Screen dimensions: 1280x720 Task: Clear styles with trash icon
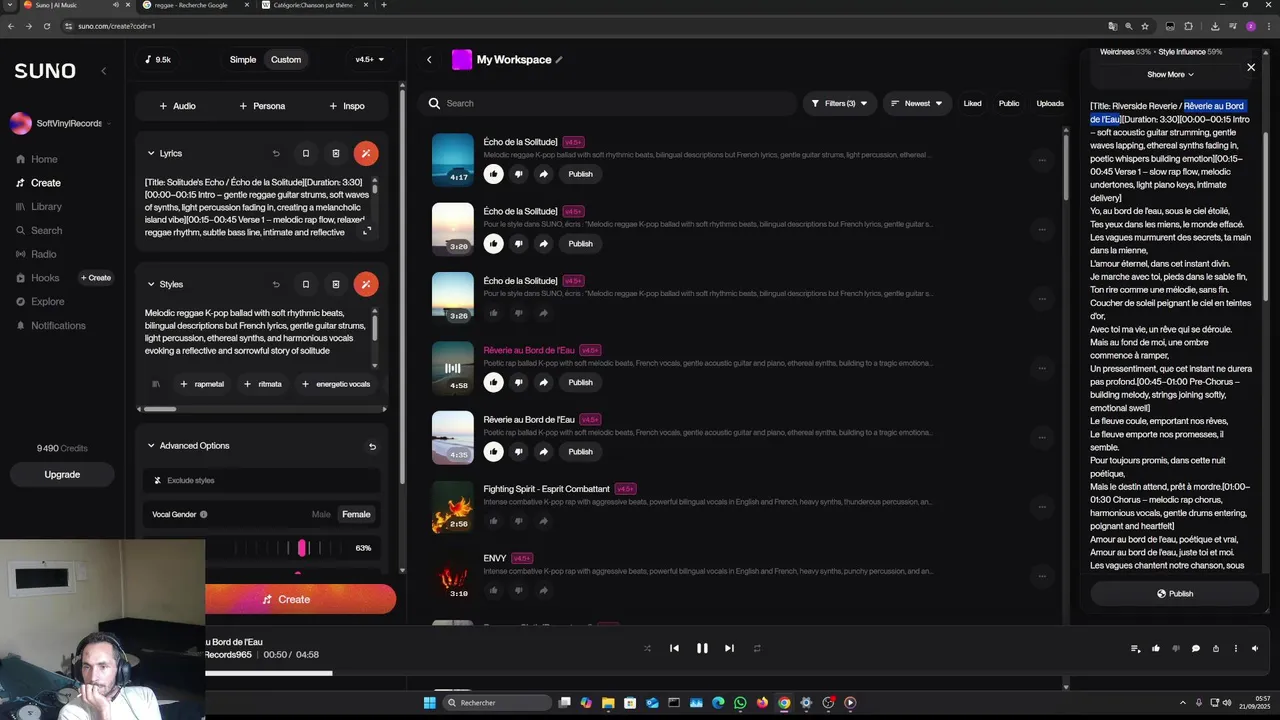(336, 284)
